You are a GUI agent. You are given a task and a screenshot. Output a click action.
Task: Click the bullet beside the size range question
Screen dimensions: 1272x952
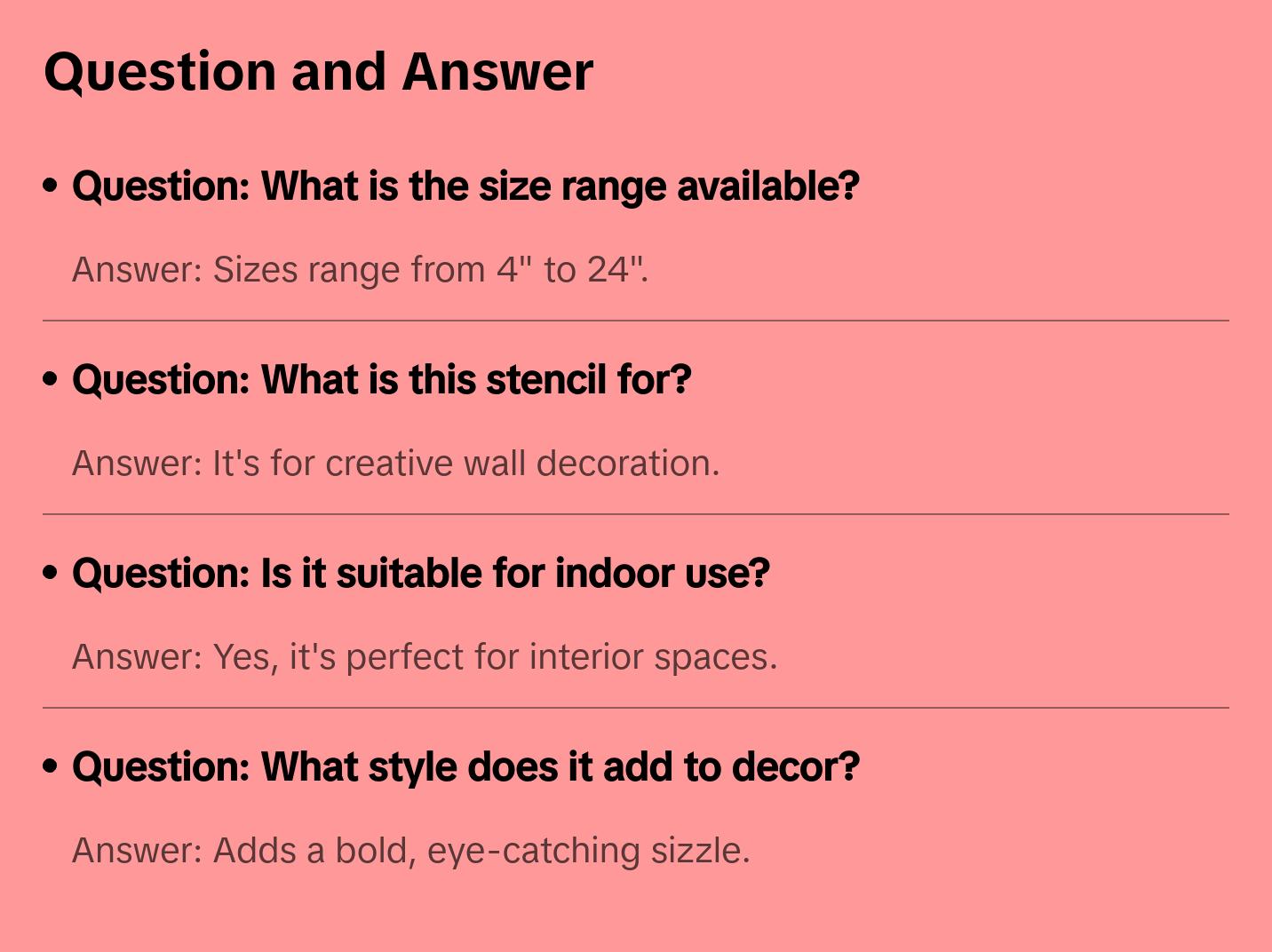click(51, 186)
